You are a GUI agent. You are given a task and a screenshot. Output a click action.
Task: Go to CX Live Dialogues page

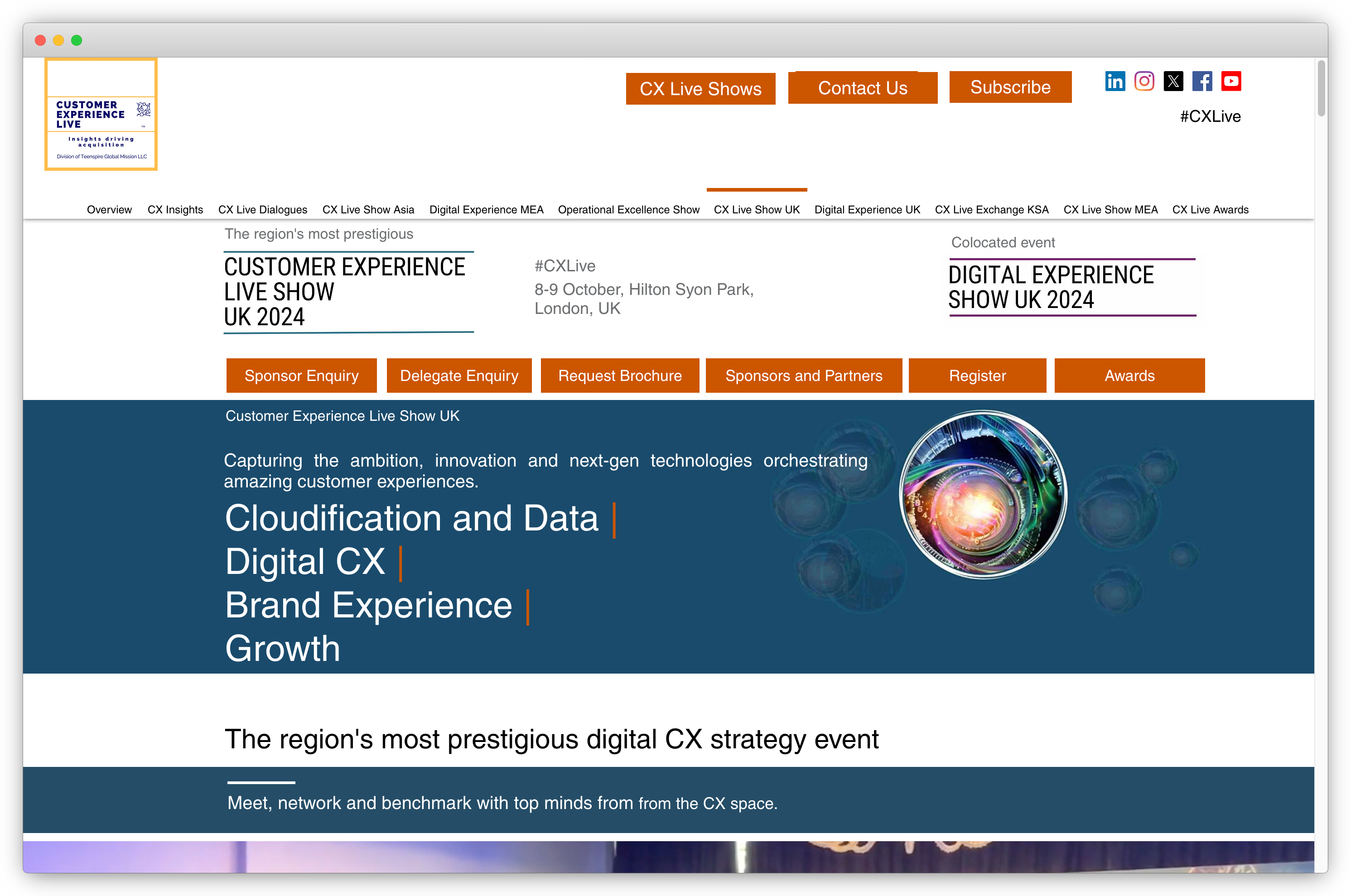click(x=263, y=210)
